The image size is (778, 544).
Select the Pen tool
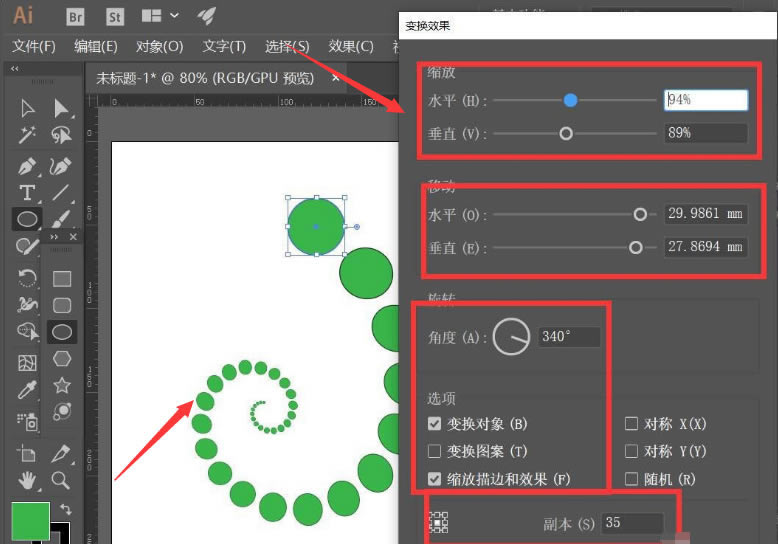point(27,166)
